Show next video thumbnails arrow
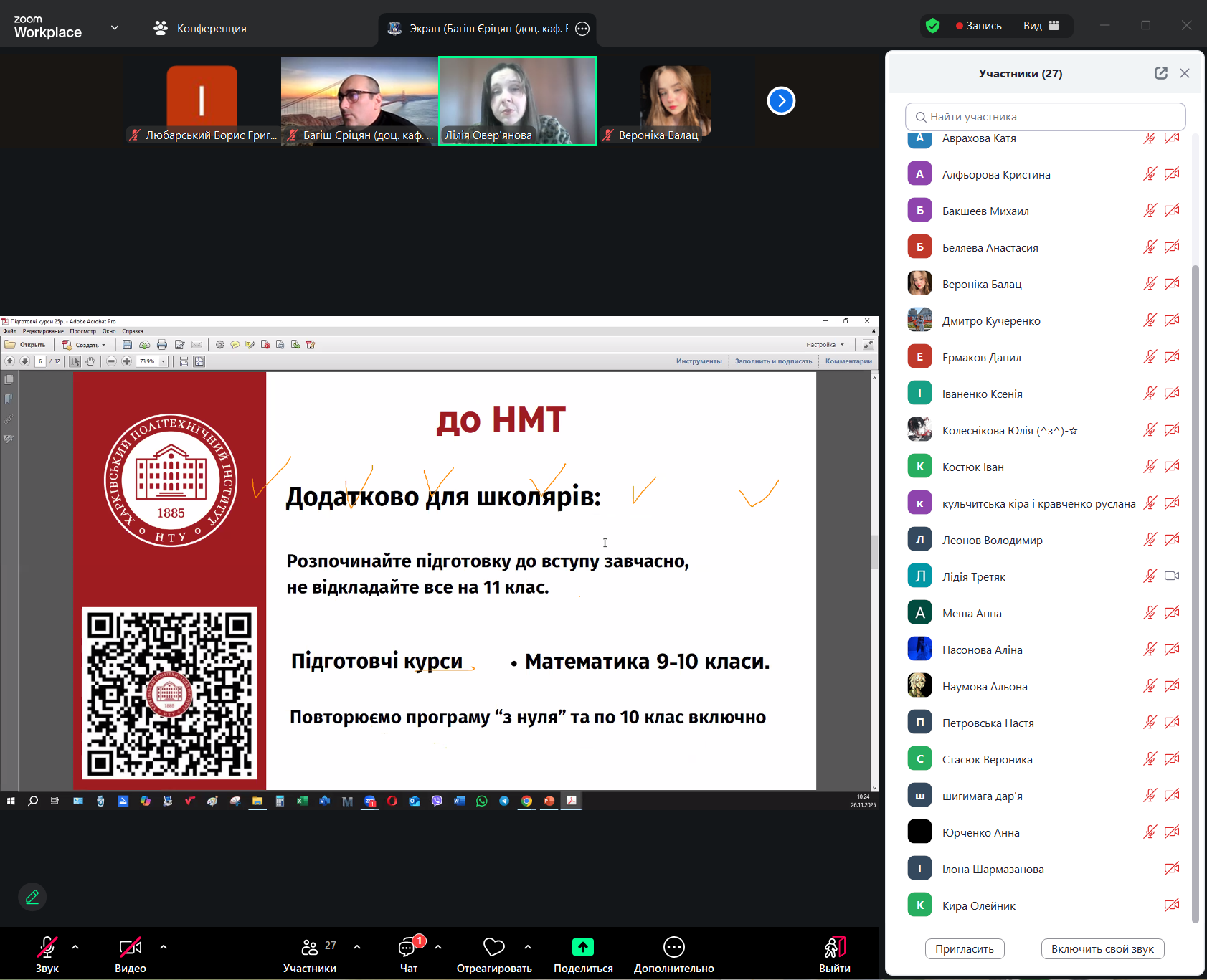 pos(781,101)
